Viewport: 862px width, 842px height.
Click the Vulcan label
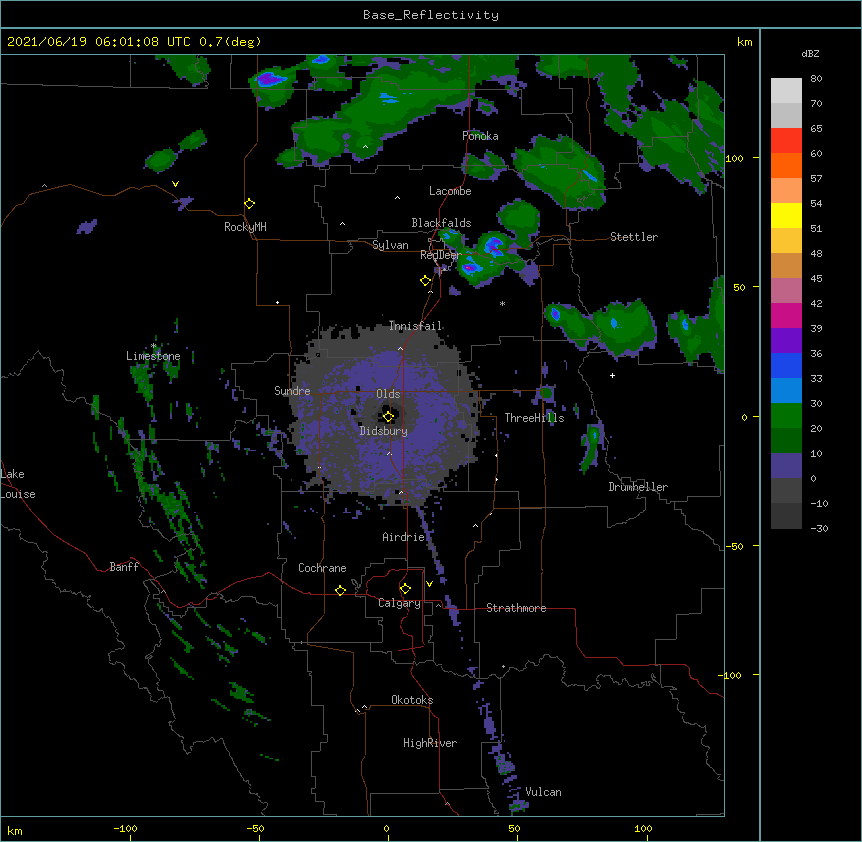[x=543, y=792]
